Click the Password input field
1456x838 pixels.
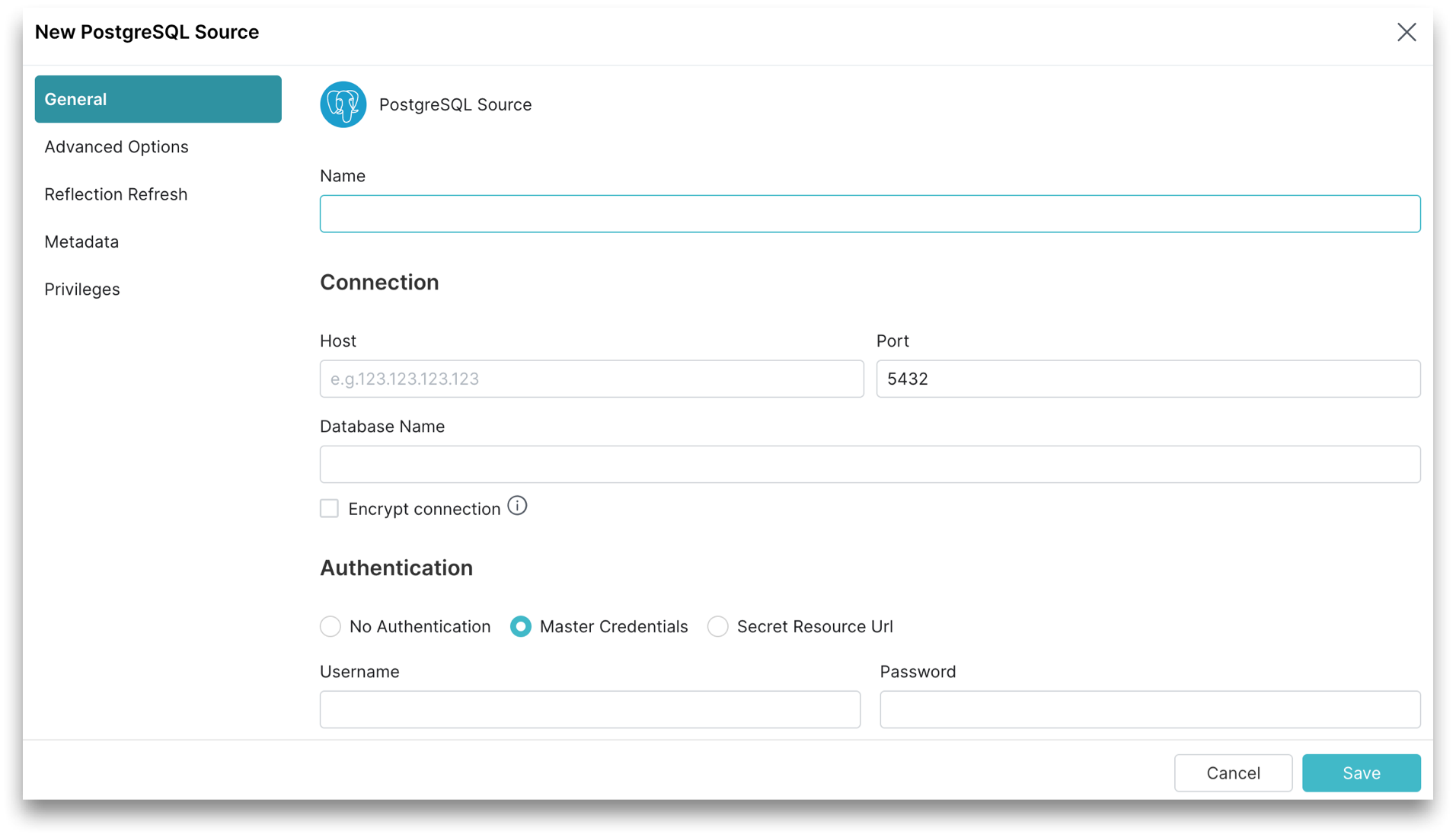coord(1150,709)
